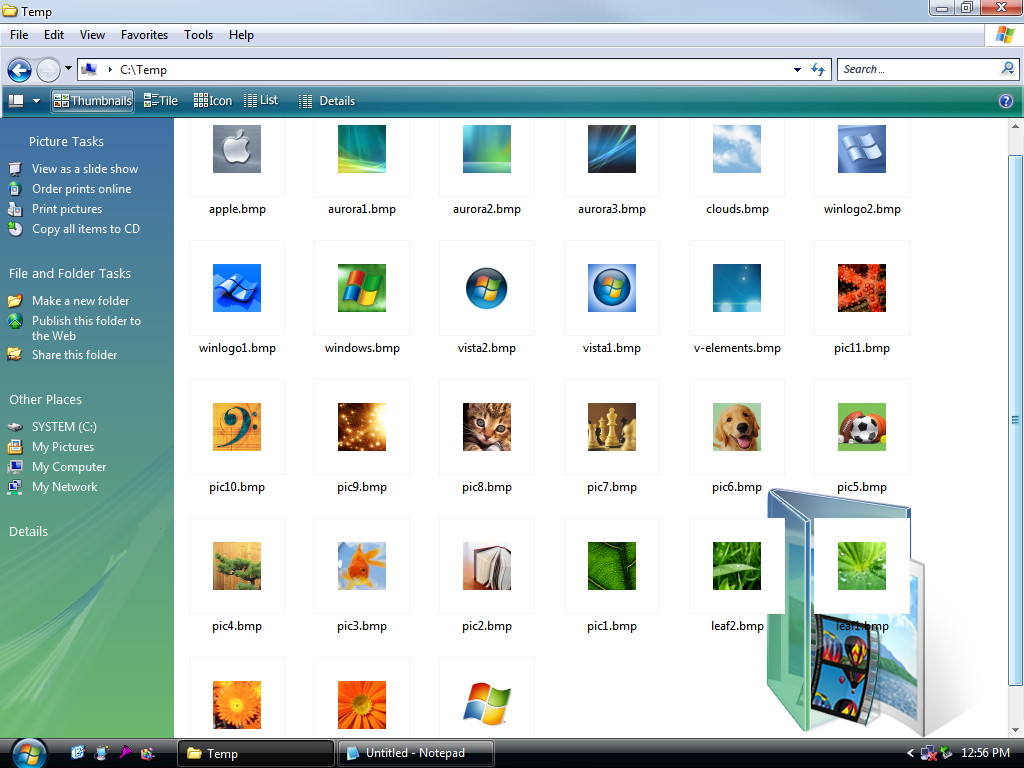
Task: Open the Start menu orb
Action: pos(28,753)
